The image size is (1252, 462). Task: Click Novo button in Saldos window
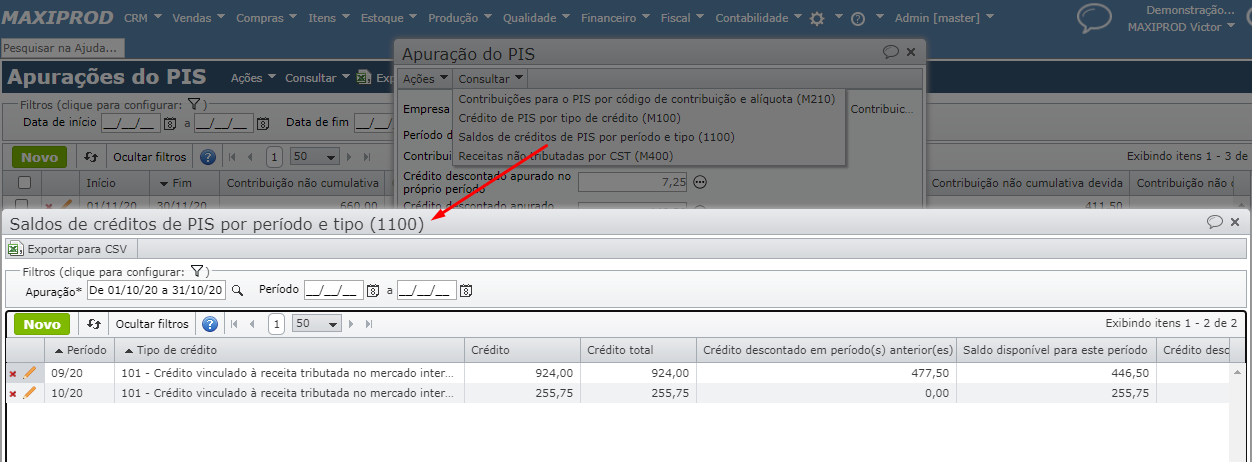[42, 324]
